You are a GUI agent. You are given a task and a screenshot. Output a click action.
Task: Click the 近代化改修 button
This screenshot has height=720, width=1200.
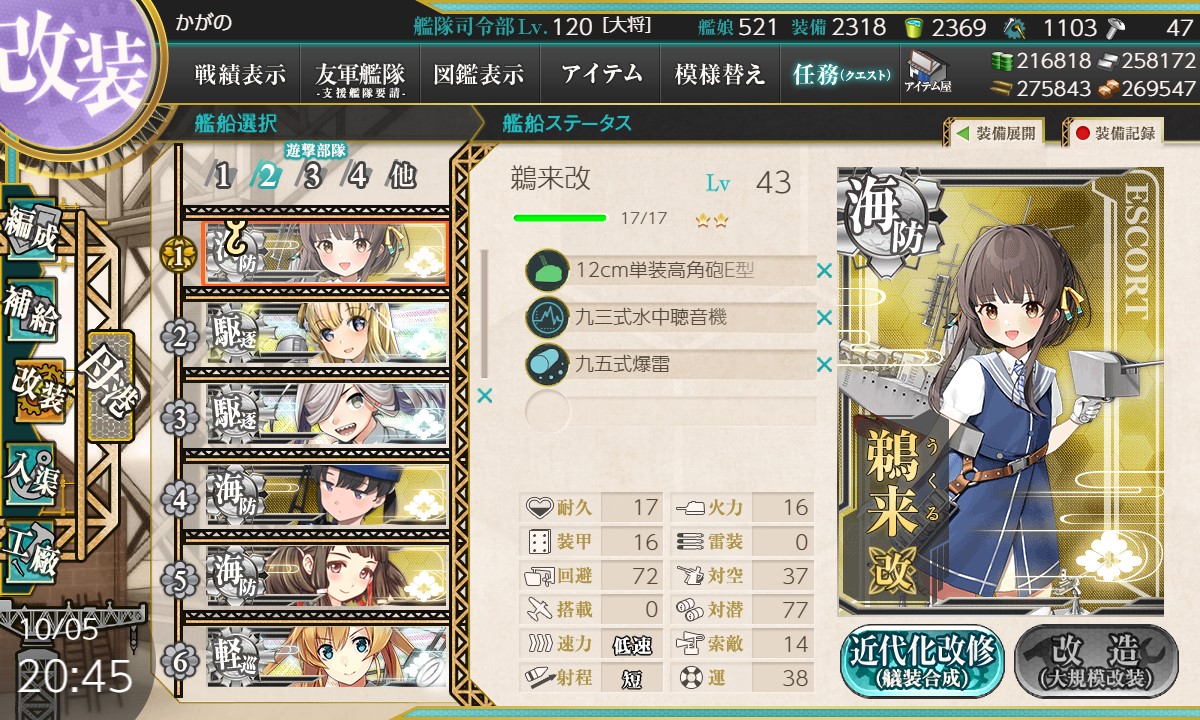point(922,662)
